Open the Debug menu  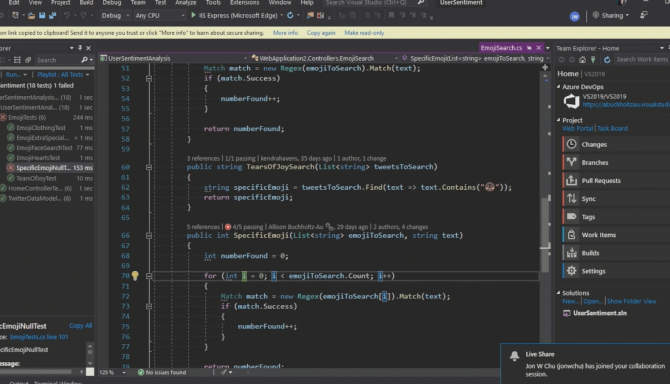coord(112,3)
